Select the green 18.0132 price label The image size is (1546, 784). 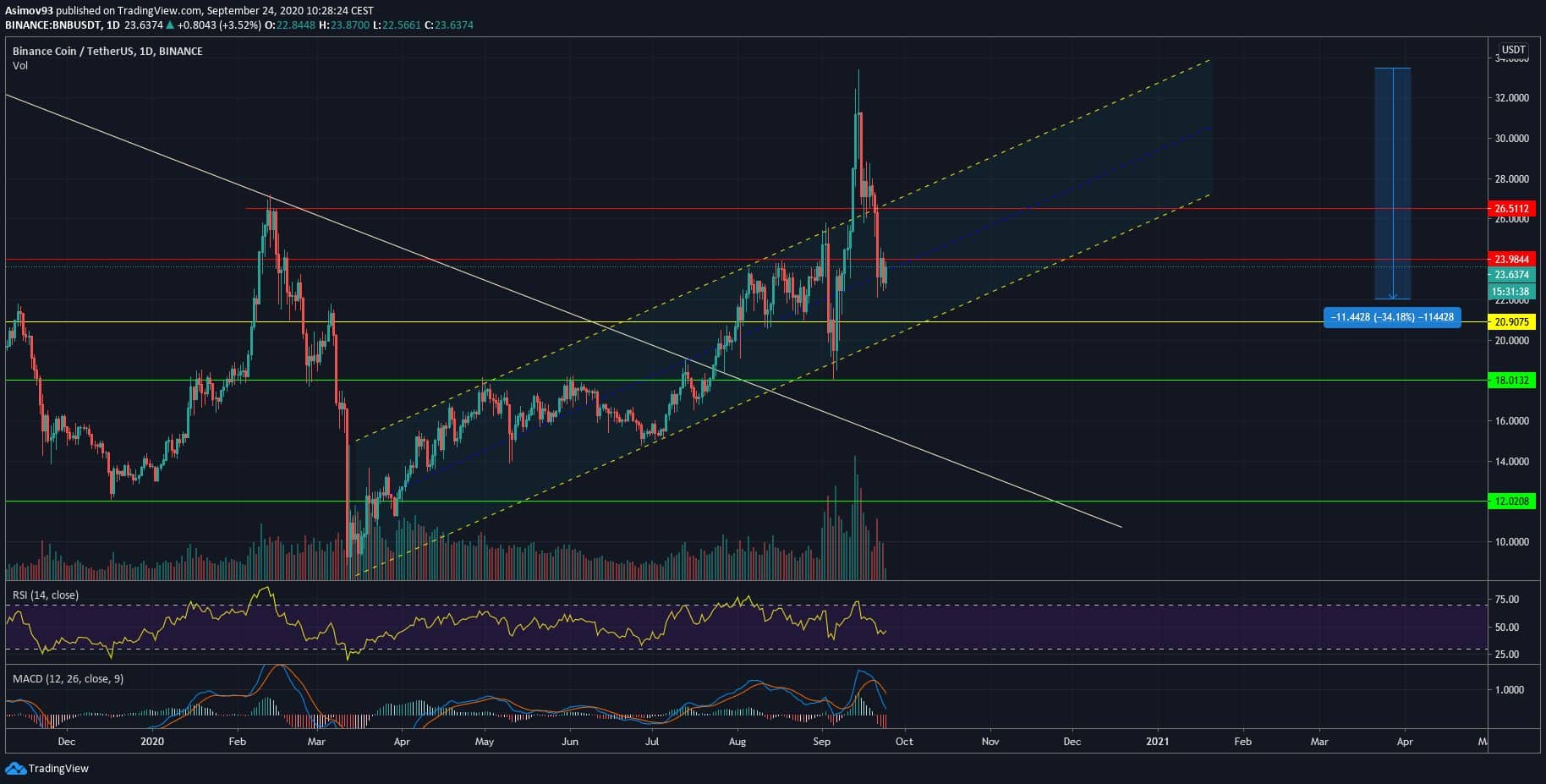click(x=1511, y=381)
